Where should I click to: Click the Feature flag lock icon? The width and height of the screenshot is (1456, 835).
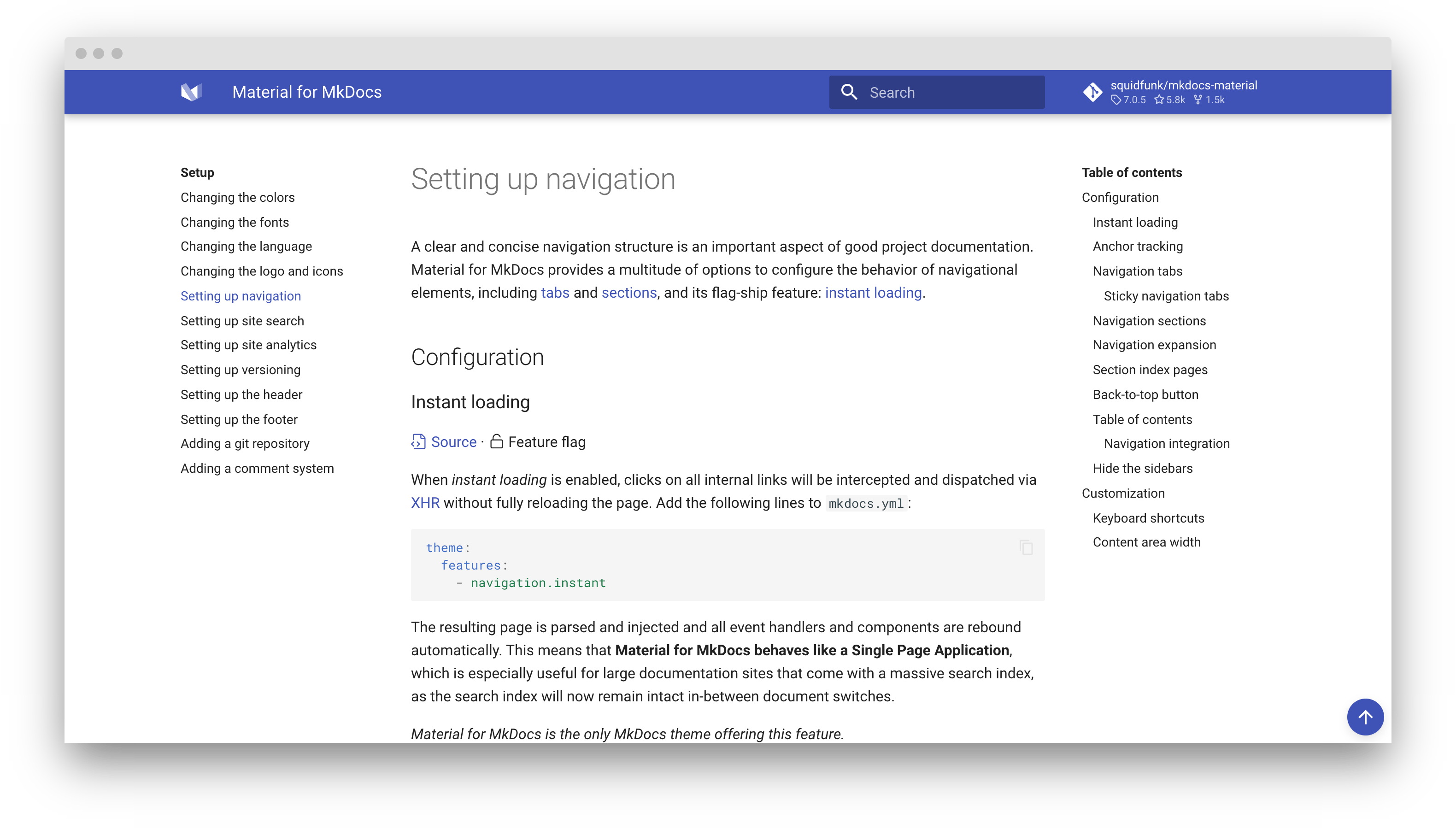tap(496, 441)
